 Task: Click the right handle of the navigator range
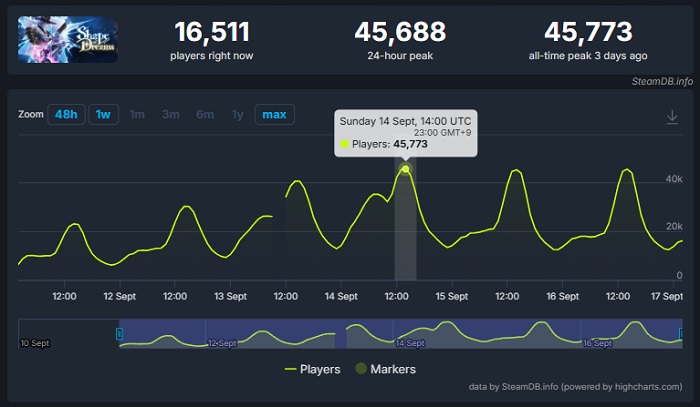tap(681, 333)
